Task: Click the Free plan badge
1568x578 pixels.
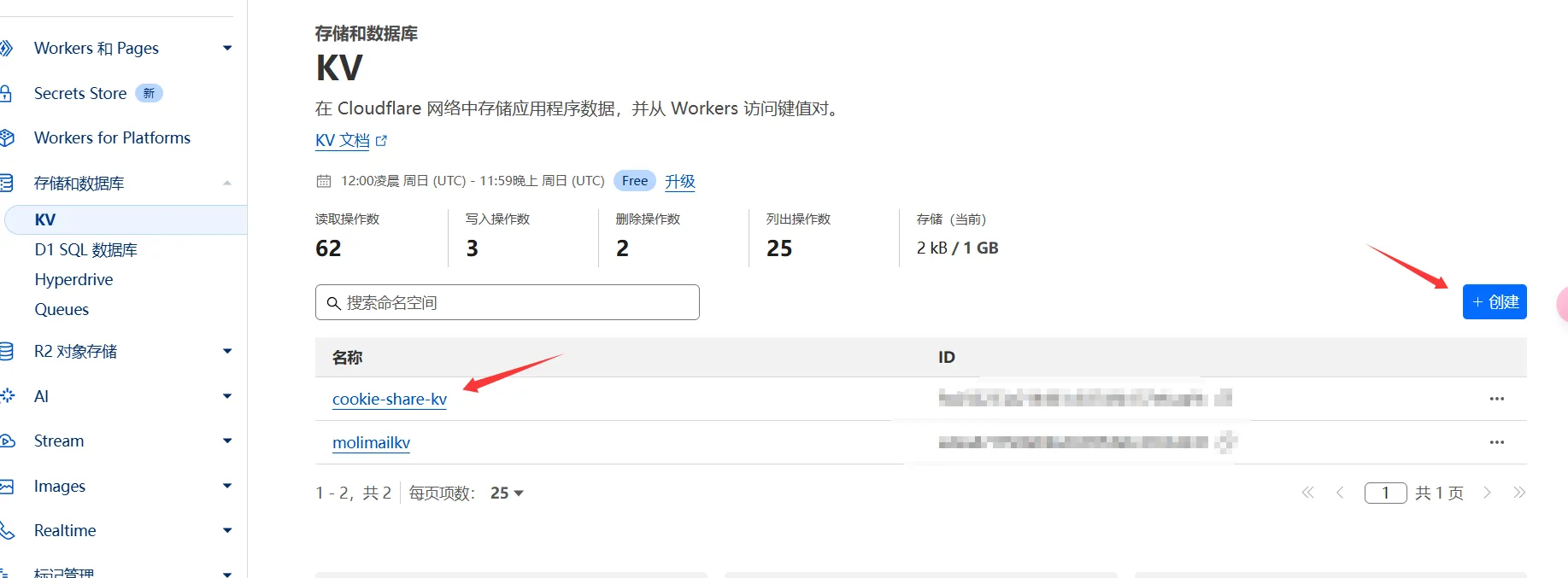Action: point(635,181)
